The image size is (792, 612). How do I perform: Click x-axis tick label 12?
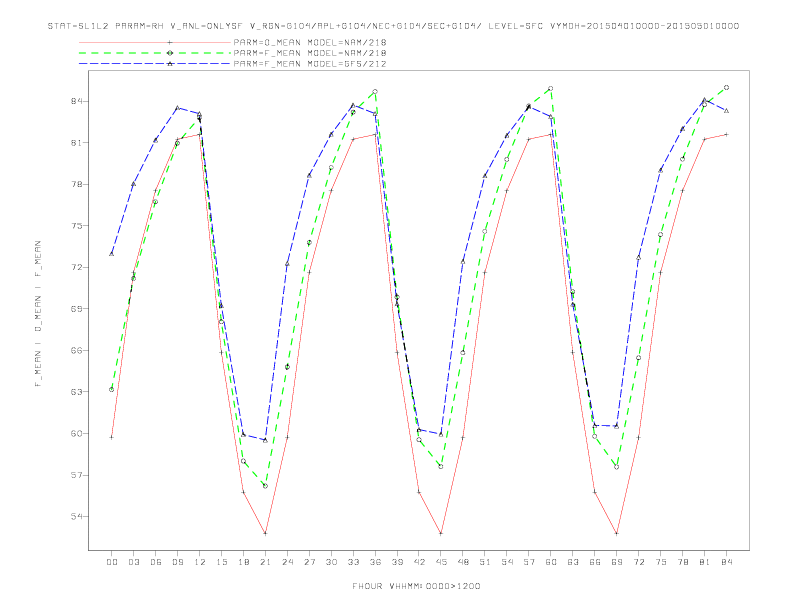click(200, 562)
